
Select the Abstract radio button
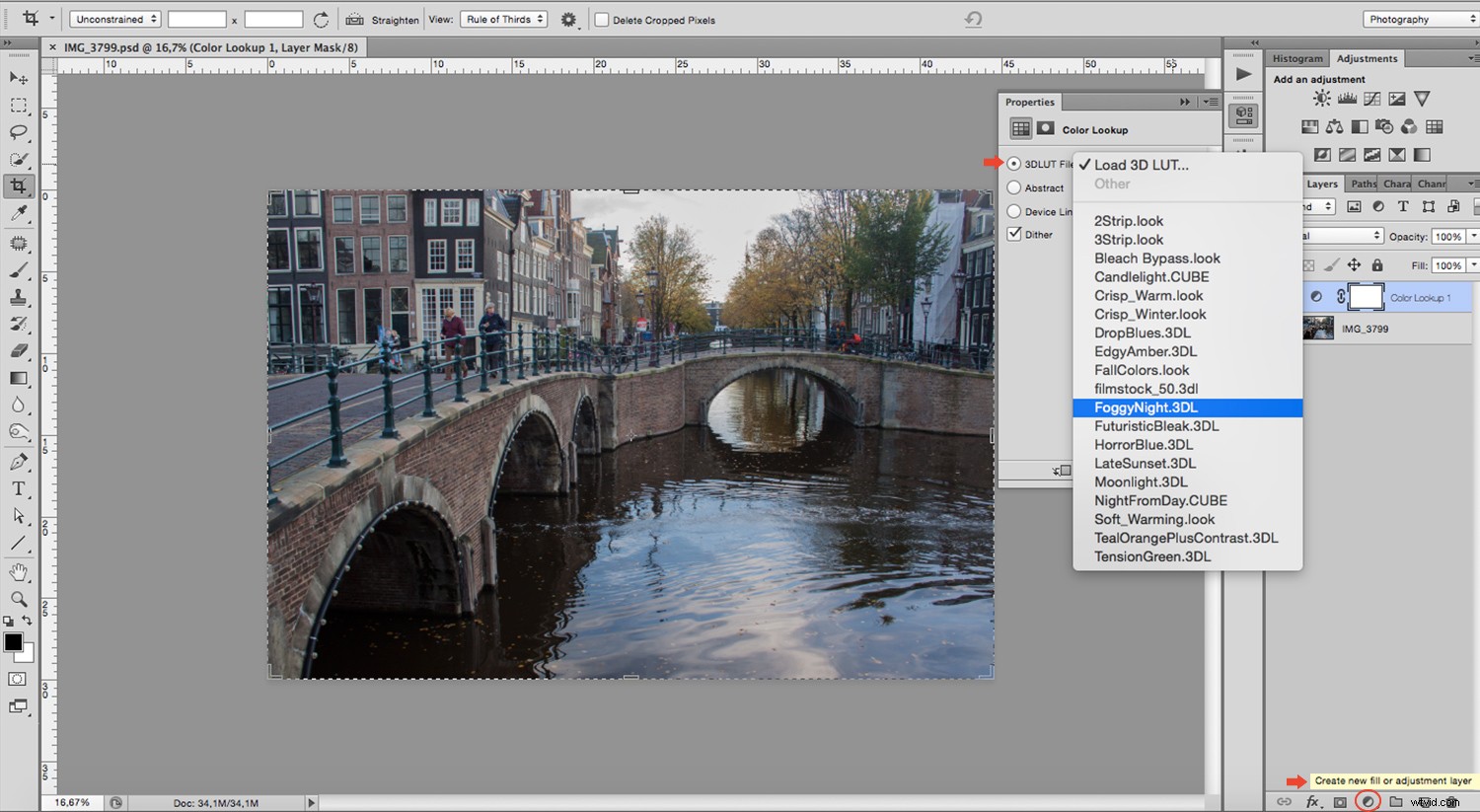1015,187
